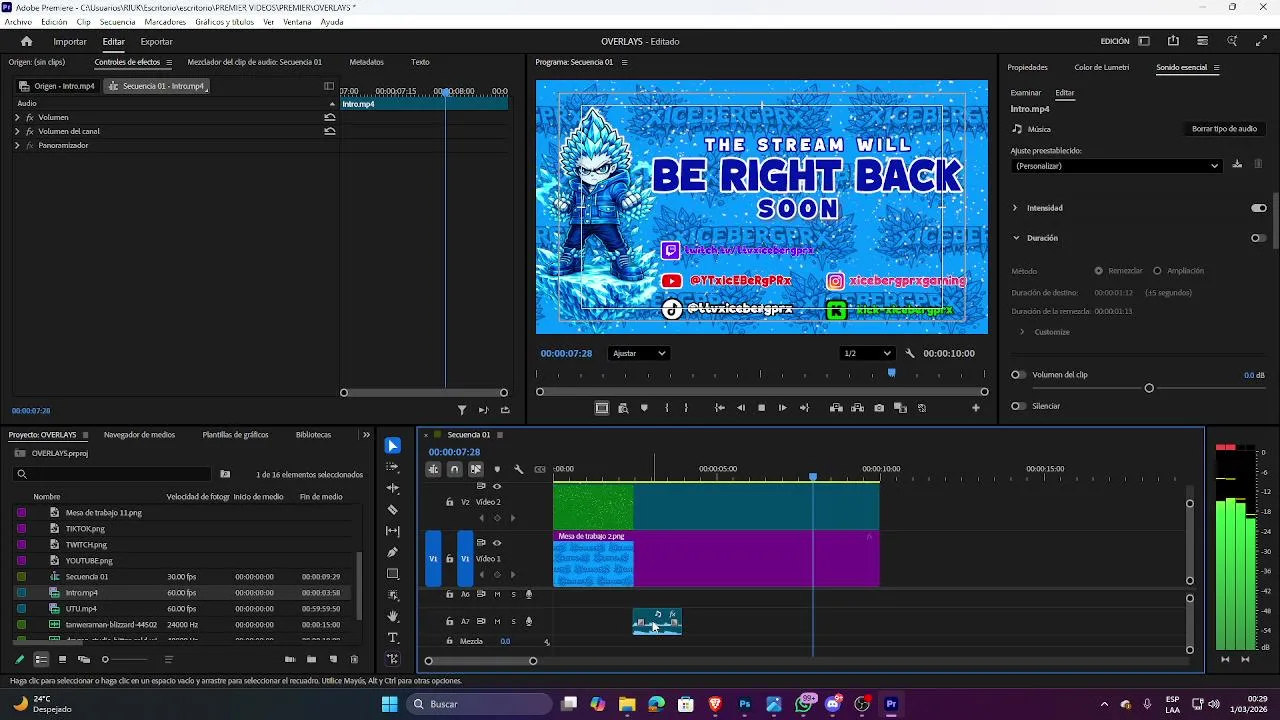
Task: Open the filter funnel in Effect Controls
Action: coord(462,410)
